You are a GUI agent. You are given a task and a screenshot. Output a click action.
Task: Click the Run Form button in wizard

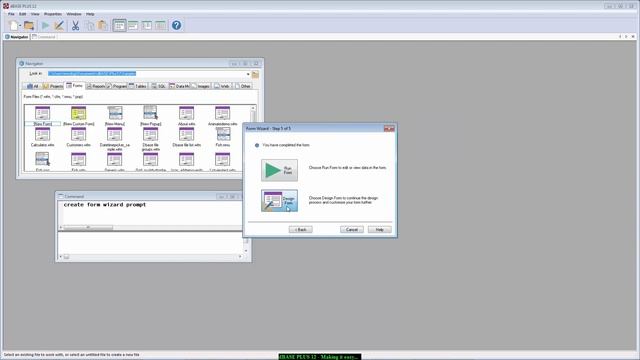[x=279, y=170]
